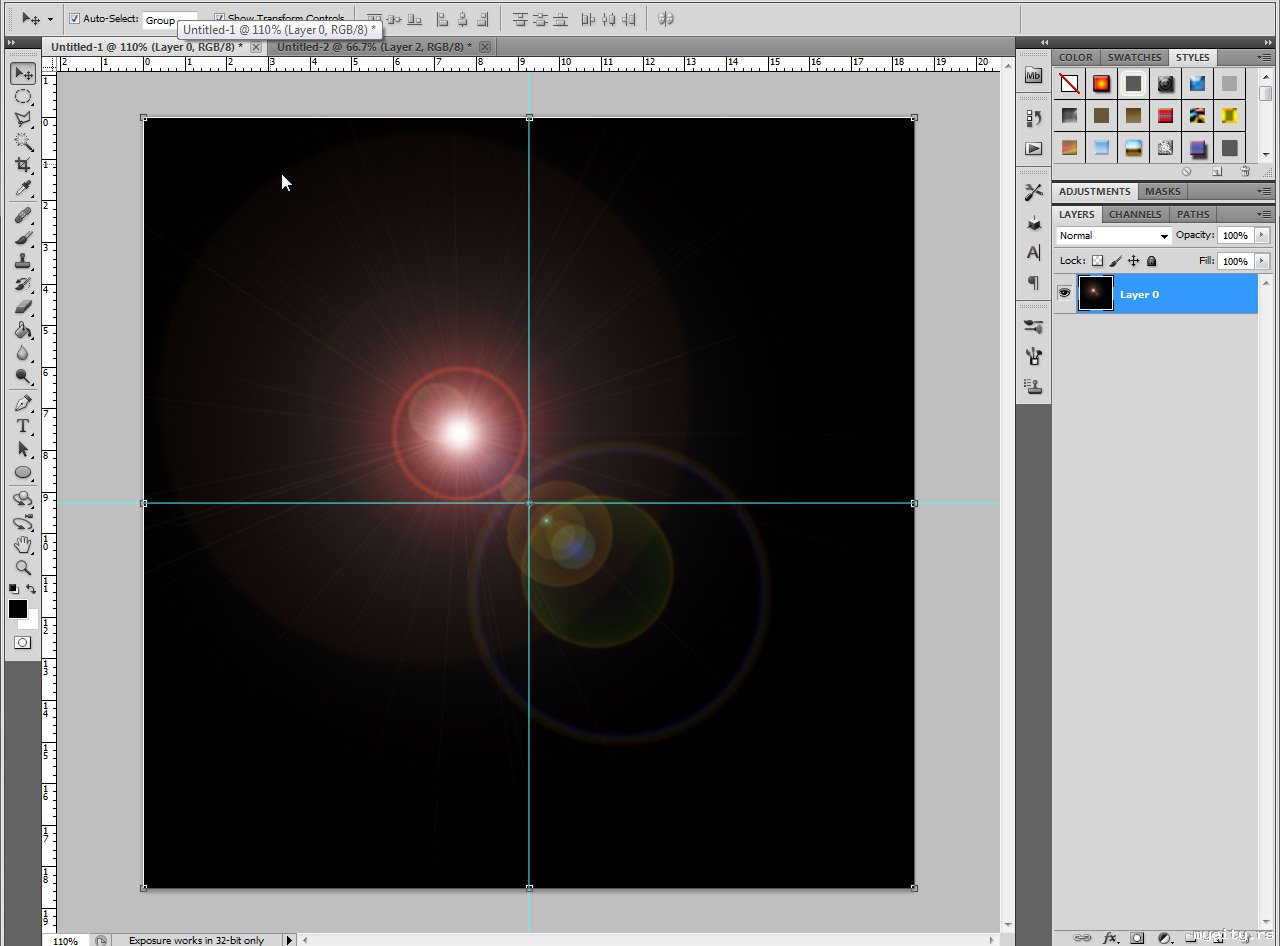1280x946 pixels.
Task: Click the foreground color swatch
Action: (x=18, y=609)
